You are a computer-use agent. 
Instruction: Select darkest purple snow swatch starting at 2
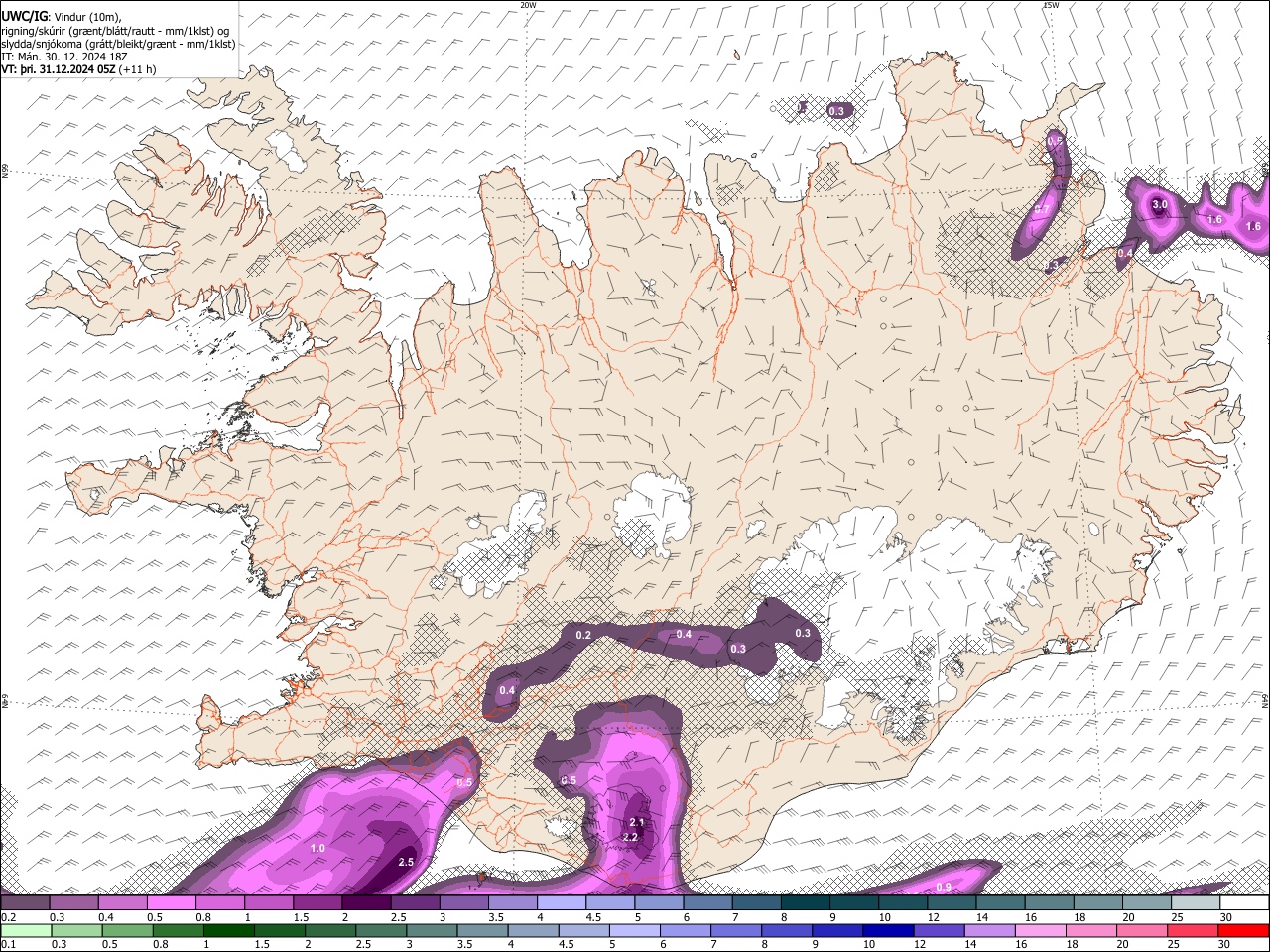tap(366, 903)
